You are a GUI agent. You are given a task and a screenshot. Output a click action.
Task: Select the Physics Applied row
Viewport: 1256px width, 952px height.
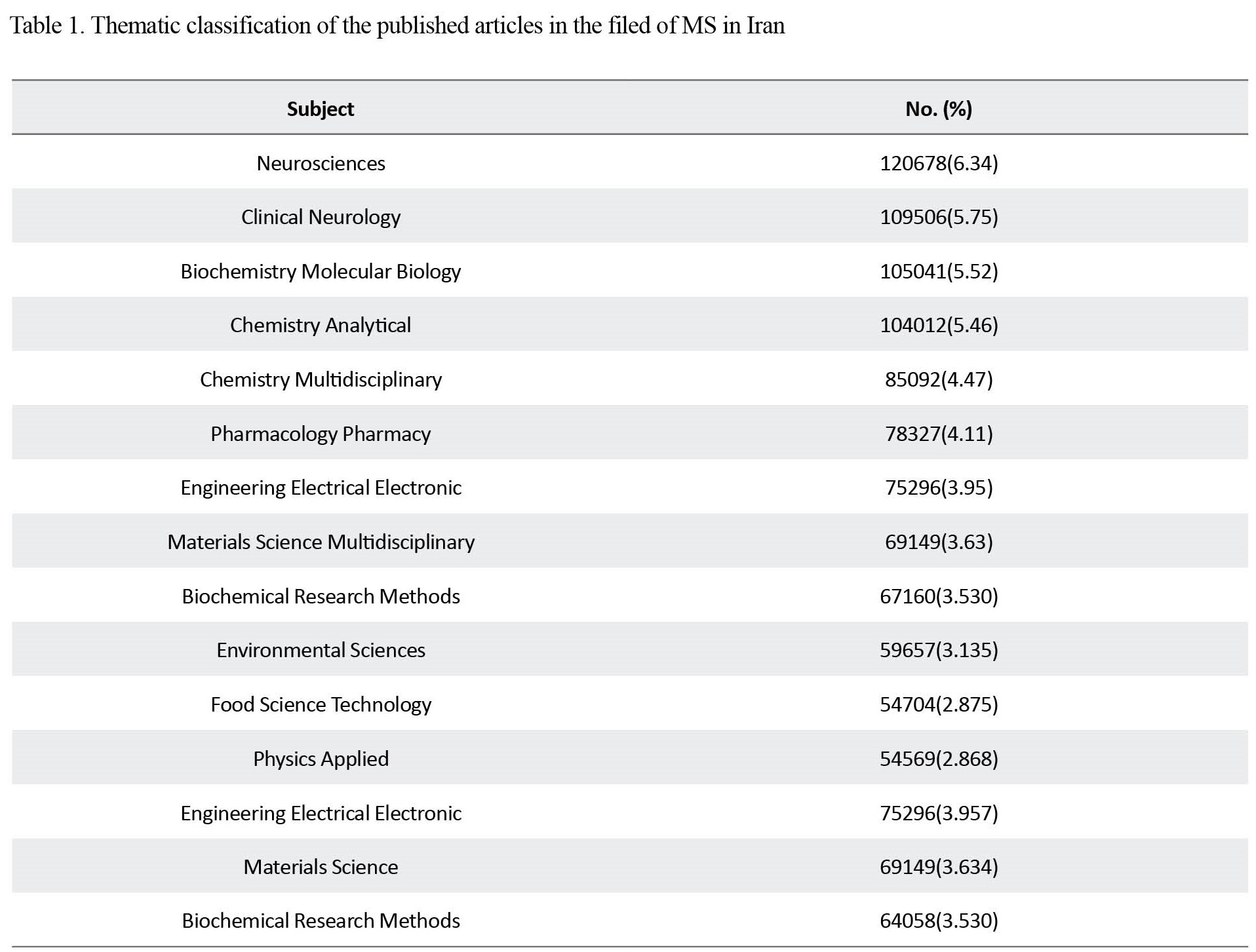(x=629, y=759)
